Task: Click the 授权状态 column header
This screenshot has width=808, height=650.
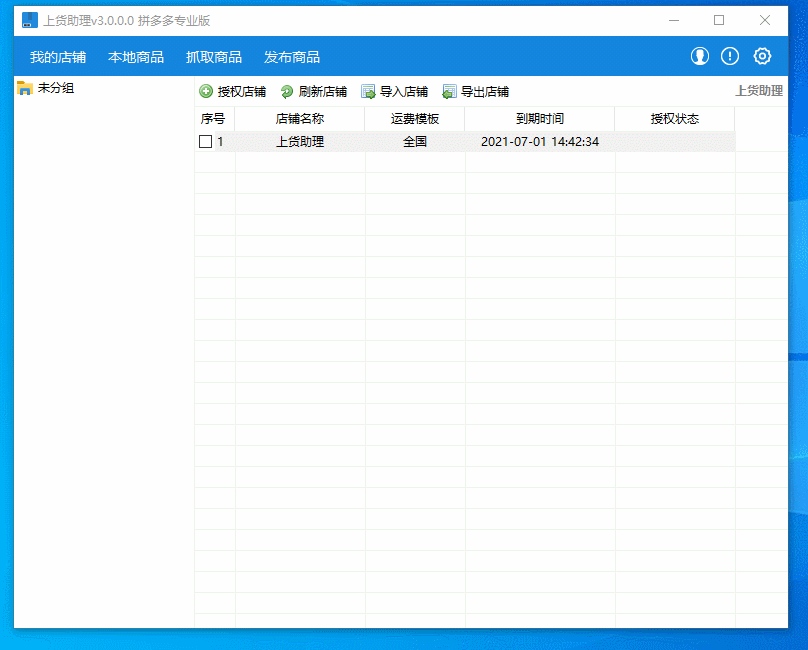Action: pyautogui.click(x=675, y=119)
